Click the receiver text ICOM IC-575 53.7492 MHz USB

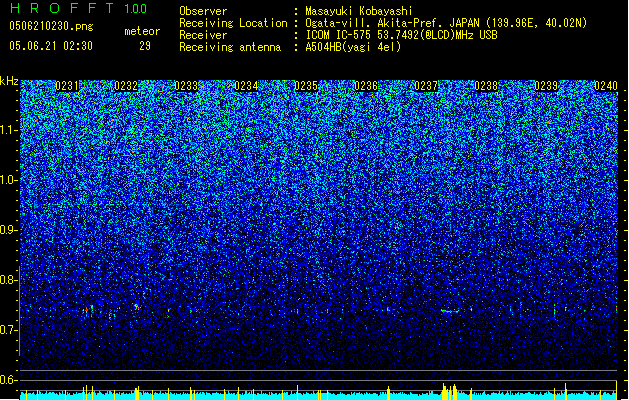pyautogui.click(x=402, y=35)
